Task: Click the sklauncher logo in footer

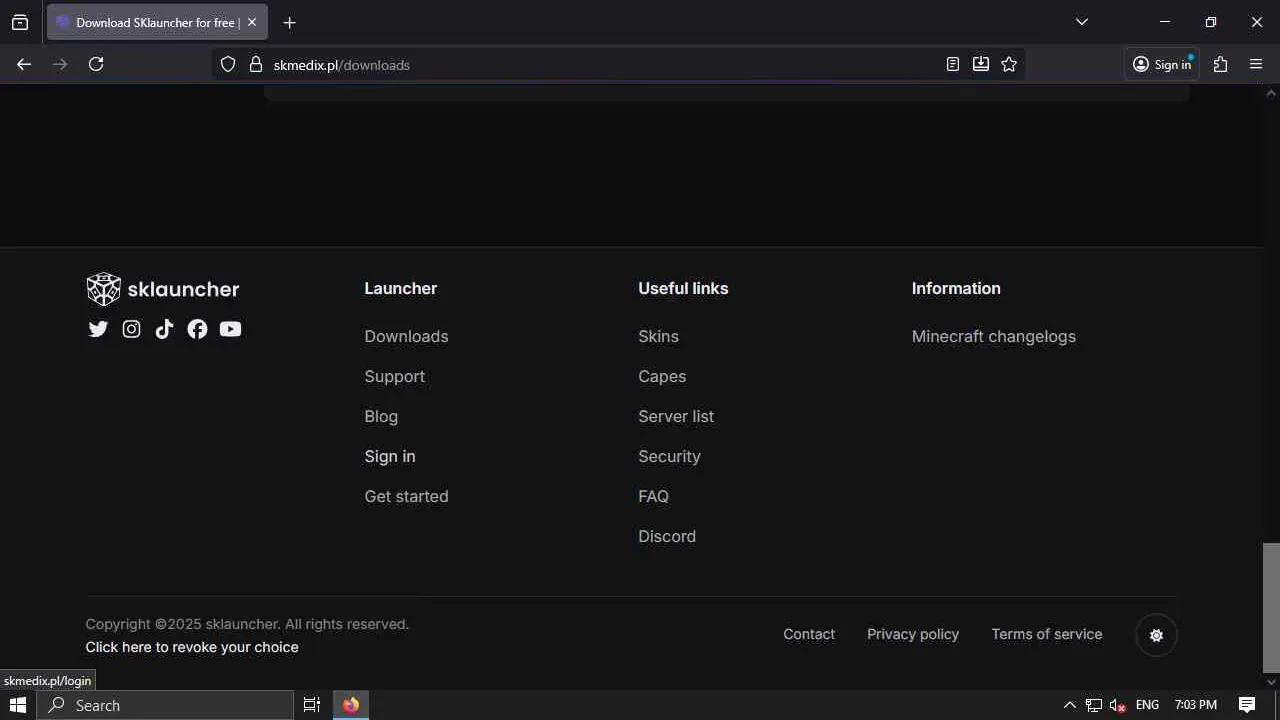Action: pos(163,289)
